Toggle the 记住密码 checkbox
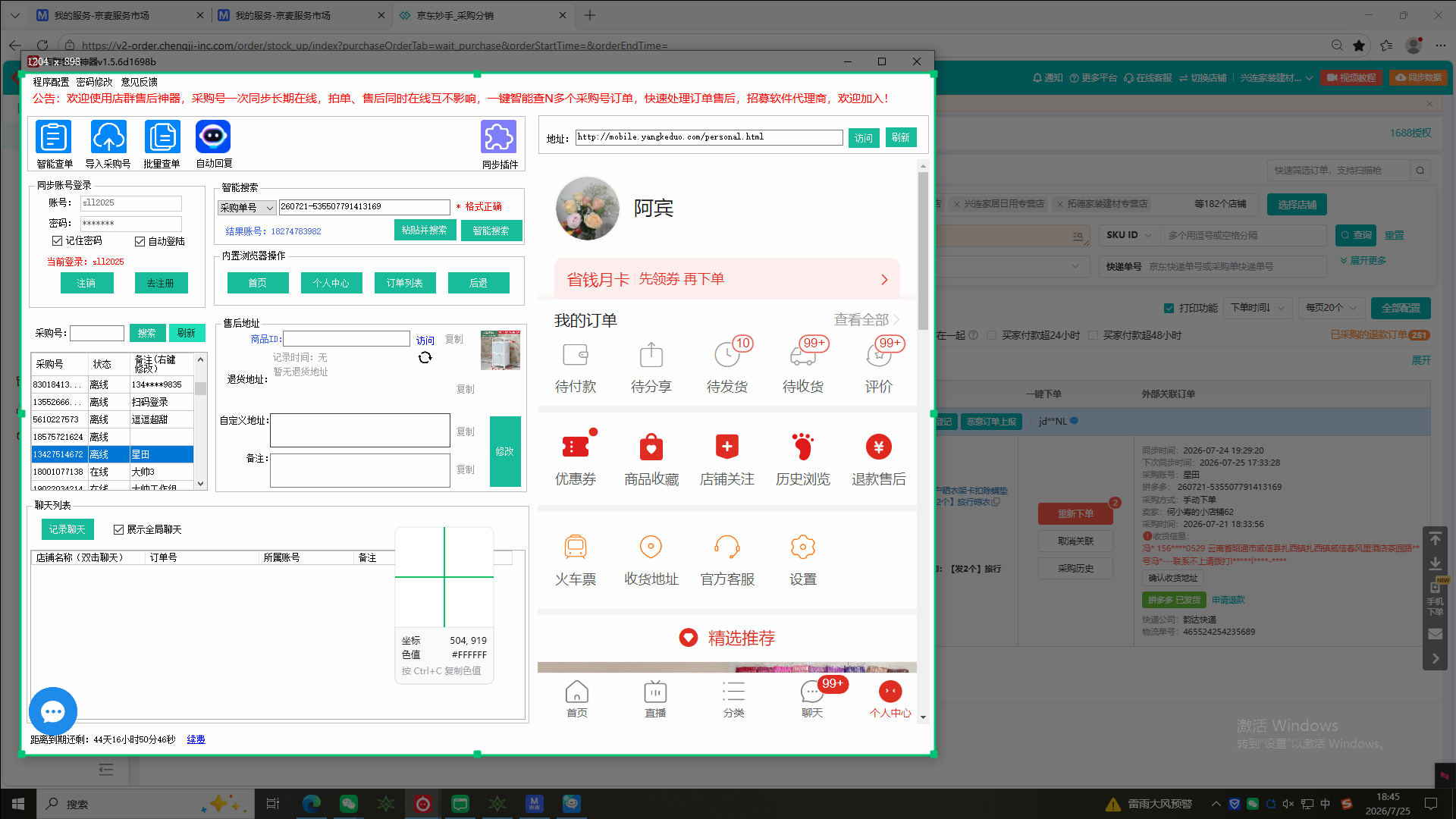This screenshot has width=1456, height=819. coord(57,240)
